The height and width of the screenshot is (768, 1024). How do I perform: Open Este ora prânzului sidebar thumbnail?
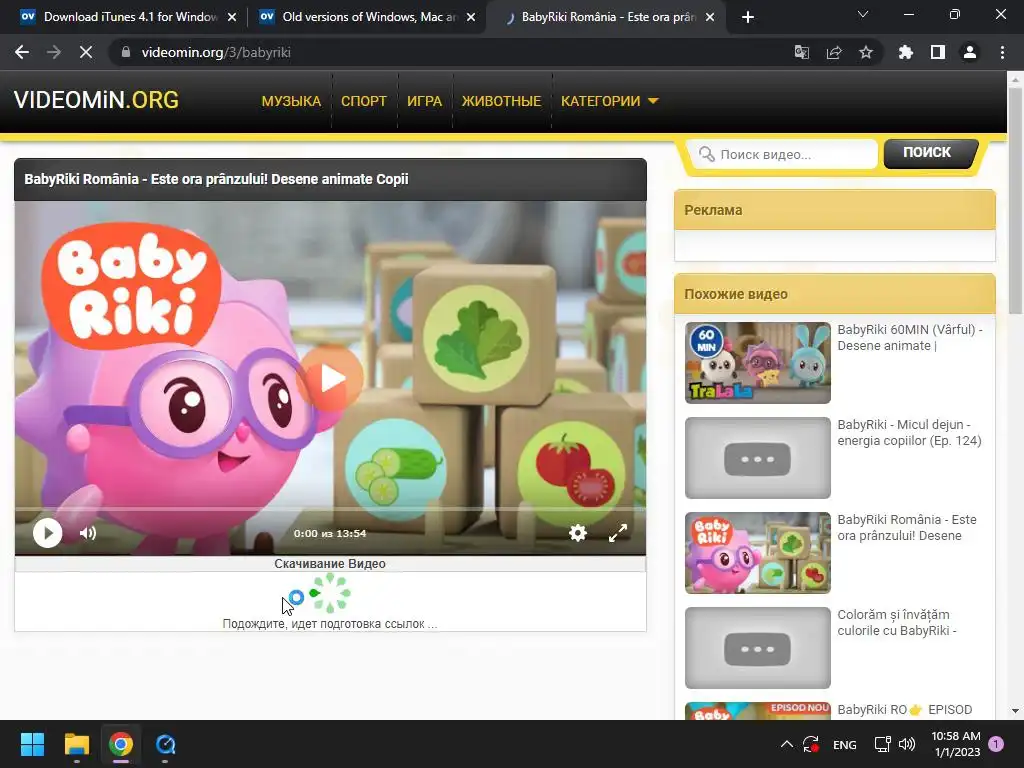758,552
